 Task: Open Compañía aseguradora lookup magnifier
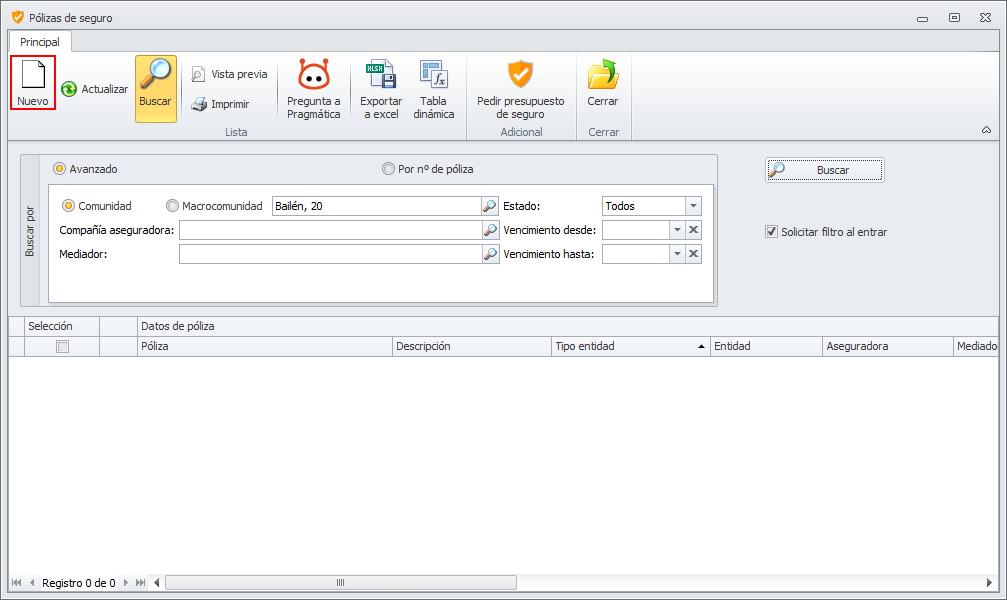(490, 230)
